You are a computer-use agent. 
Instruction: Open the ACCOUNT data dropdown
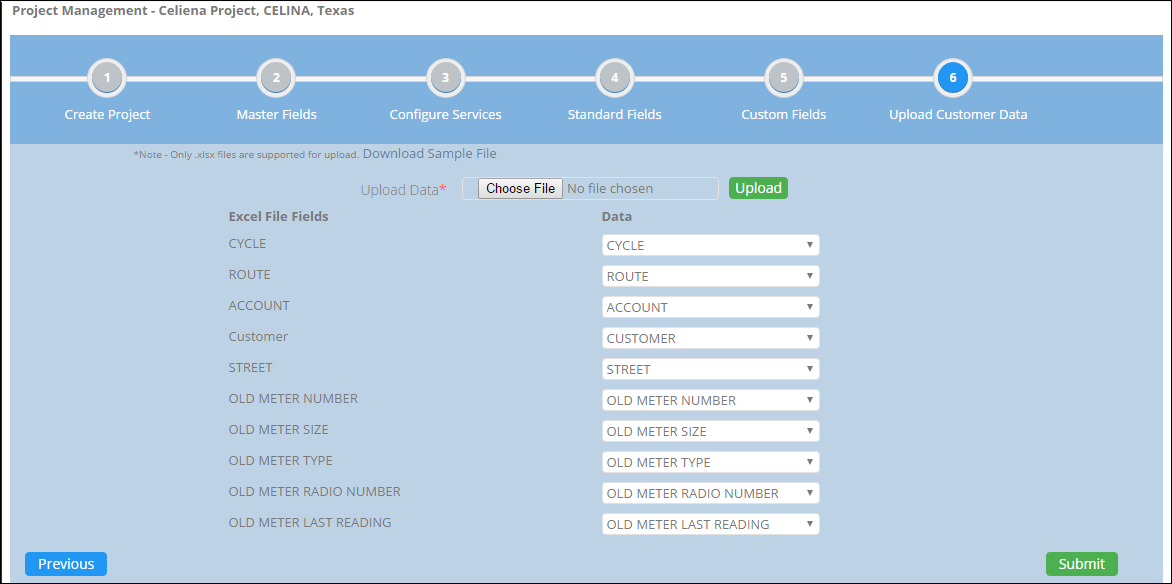click(710, 307)
